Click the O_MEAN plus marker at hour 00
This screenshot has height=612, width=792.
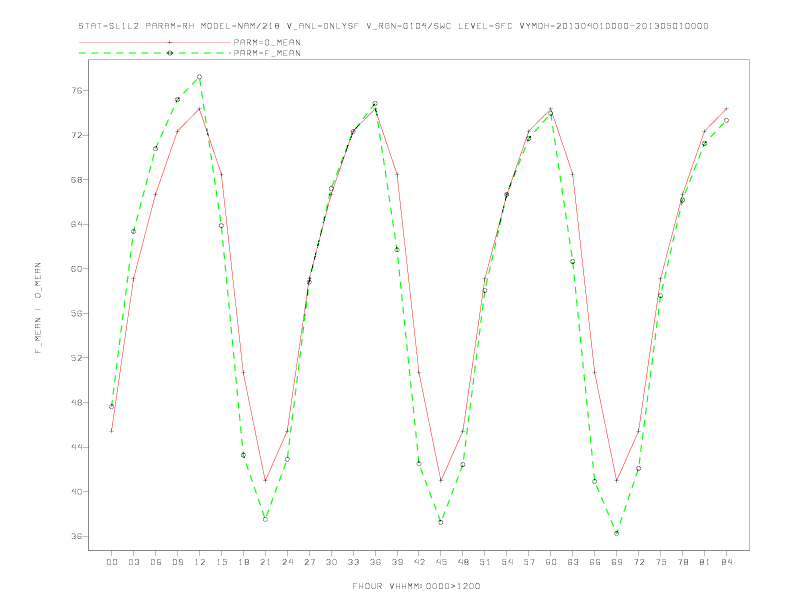pyautogui.click(x=112, y=431)
